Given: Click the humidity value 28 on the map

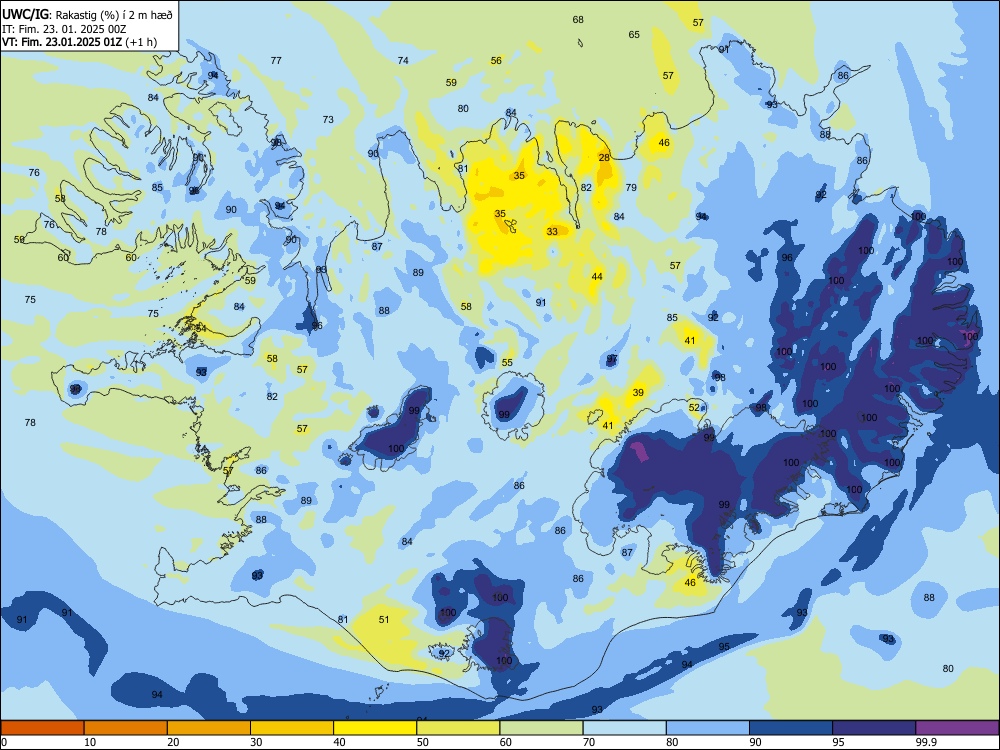Looking at the screenshot, I should click(604, 158).
